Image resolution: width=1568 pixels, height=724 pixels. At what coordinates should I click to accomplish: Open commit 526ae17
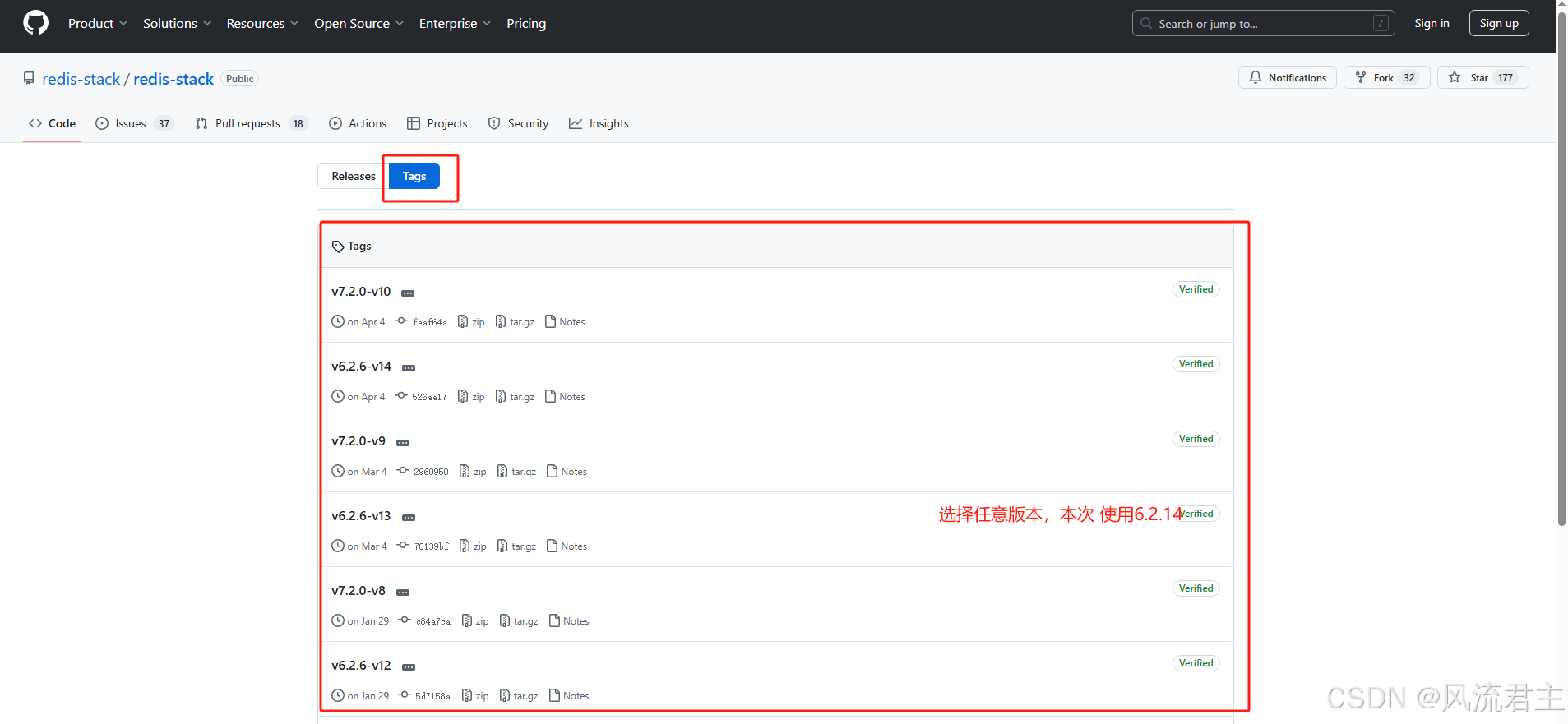click(421, 397)
